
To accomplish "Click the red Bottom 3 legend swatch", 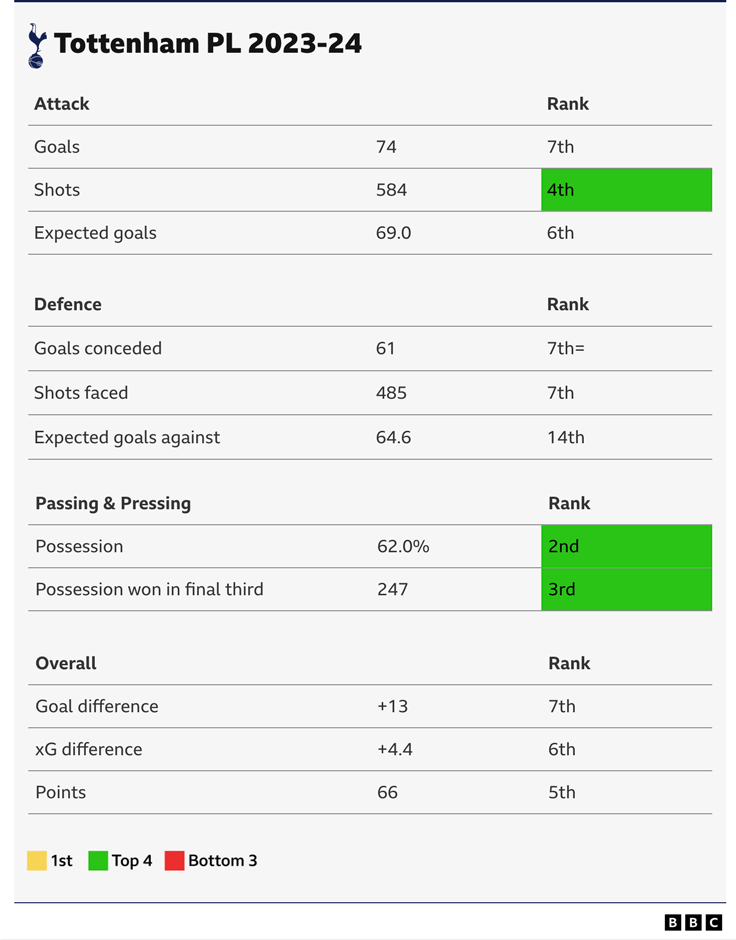I will pos(174,860).
